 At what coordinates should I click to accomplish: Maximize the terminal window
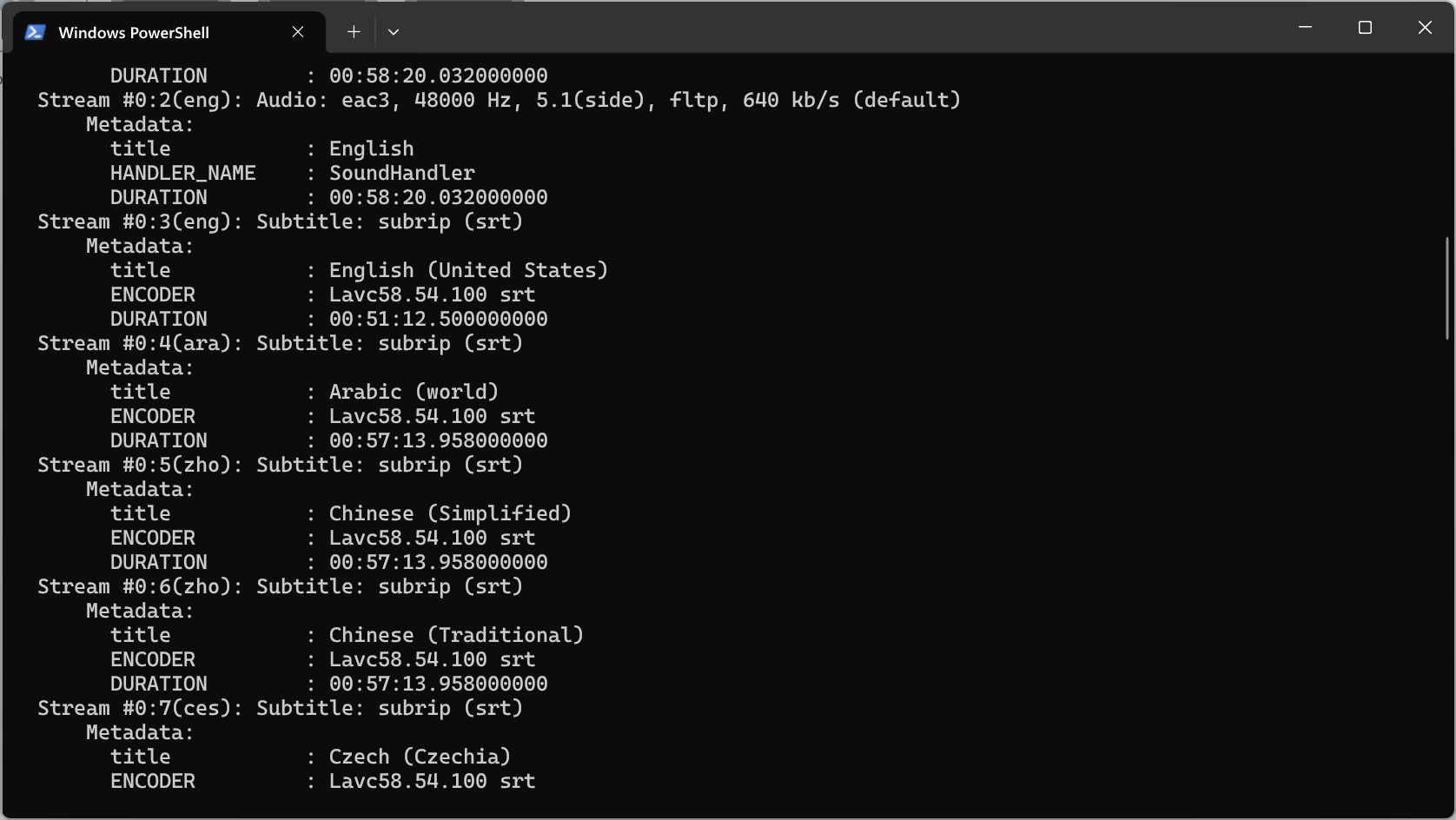tap(1365, 28)
